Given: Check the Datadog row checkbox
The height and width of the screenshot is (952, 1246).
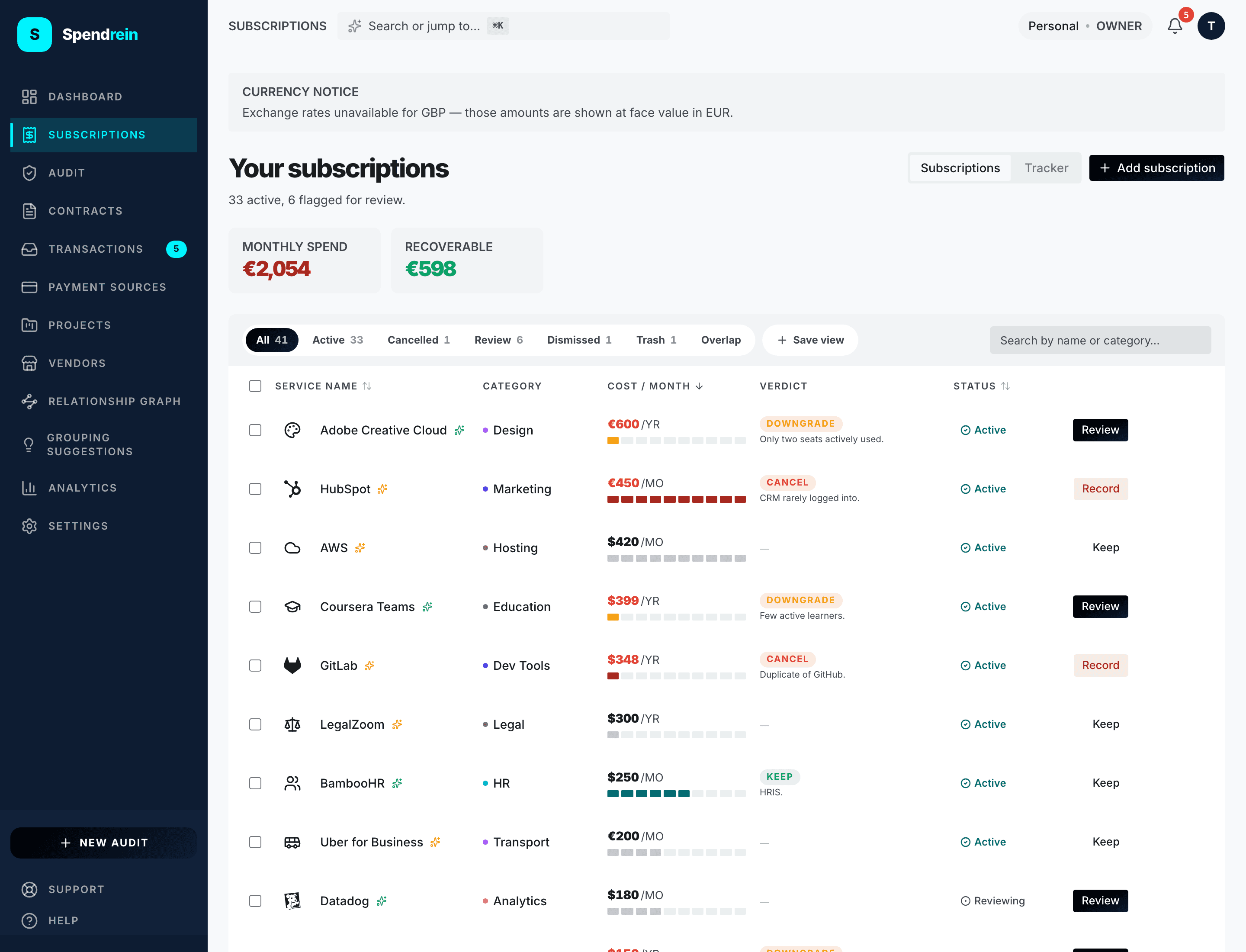Looking at the screenshot, I should pos(256,901).
